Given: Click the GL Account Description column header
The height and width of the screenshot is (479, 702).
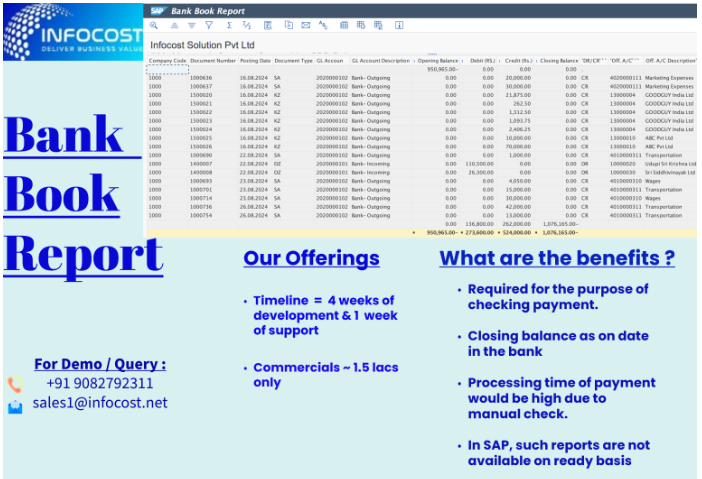Looking at the screenshot, I should pyautogui.click(x=381, y=60).
